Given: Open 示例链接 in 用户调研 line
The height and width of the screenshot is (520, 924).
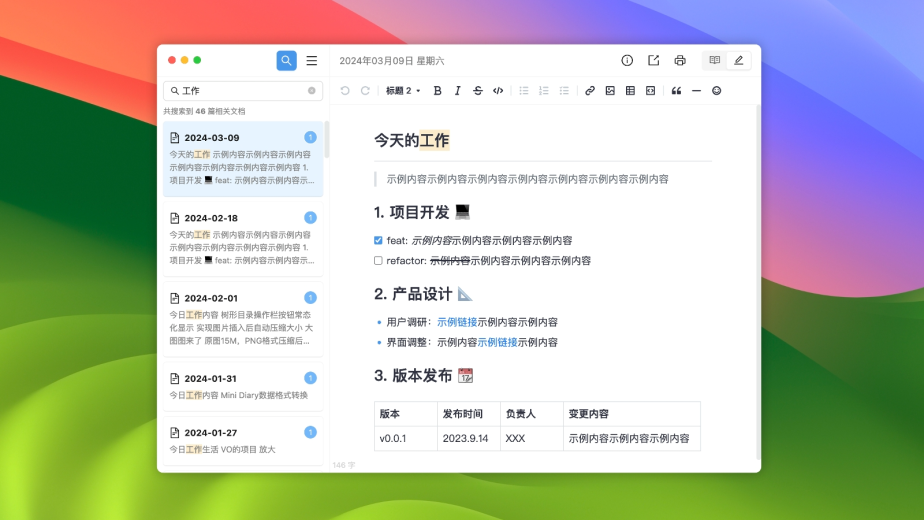Looking at the screenshot, I should tap(457, 322).
